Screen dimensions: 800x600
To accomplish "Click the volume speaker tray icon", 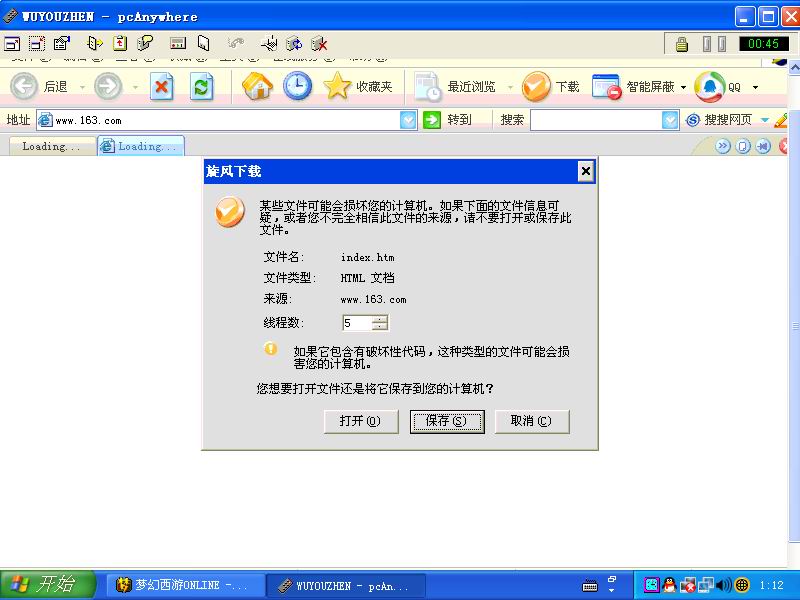I will pos(723,585).
